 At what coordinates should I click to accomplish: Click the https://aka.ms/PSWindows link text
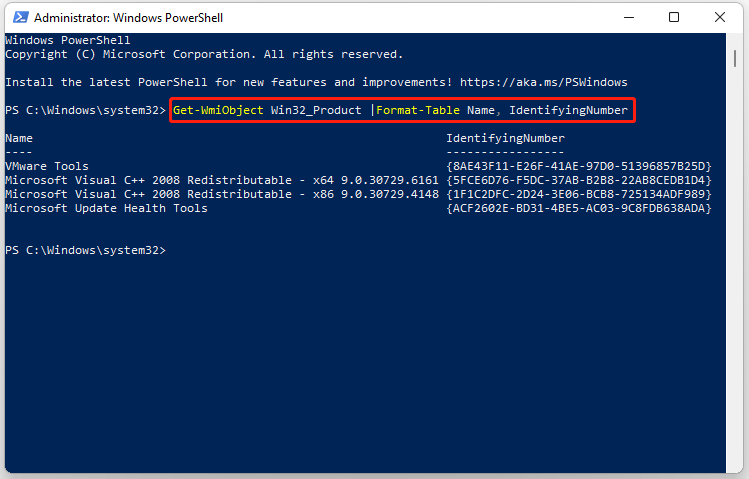(544, 82)
